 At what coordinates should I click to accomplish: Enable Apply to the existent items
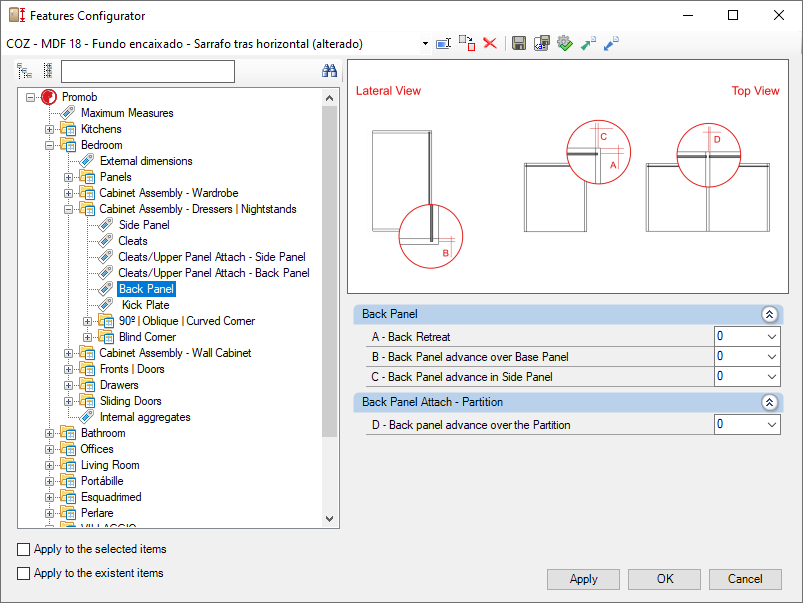[x=24, y=573]
